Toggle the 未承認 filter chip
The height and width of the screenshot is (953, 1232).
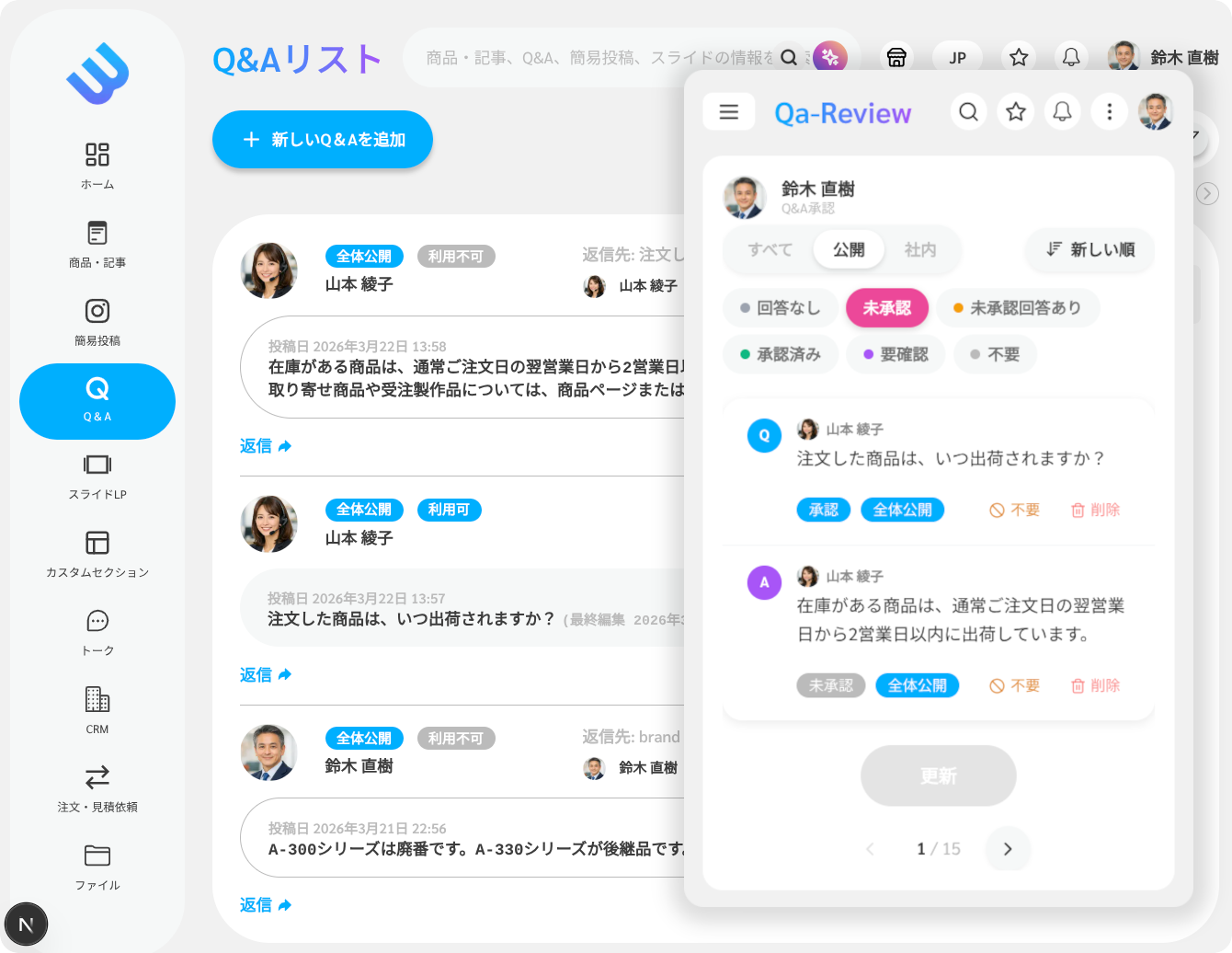click(x=886, y=307)
